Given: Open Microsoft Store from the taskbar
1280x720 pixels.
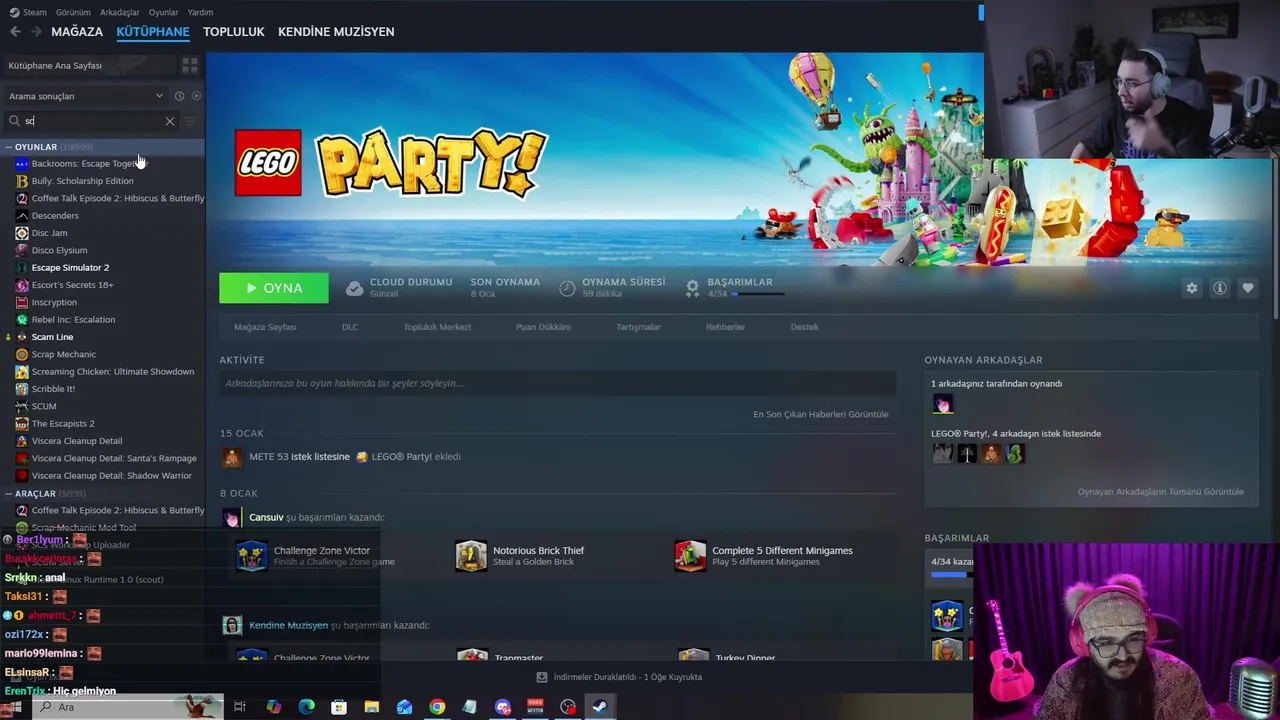Looking at the screenshot, I should [x=339, y=707].
